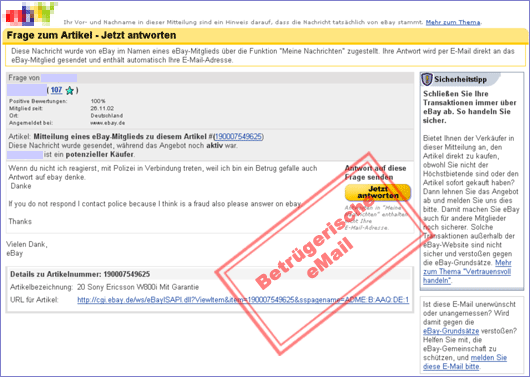Image resolution: width=530 pixels, height=377 pixels.
Task: Click the 'Sicherheitstipp' heading text
Action: [x=460, y=80]
